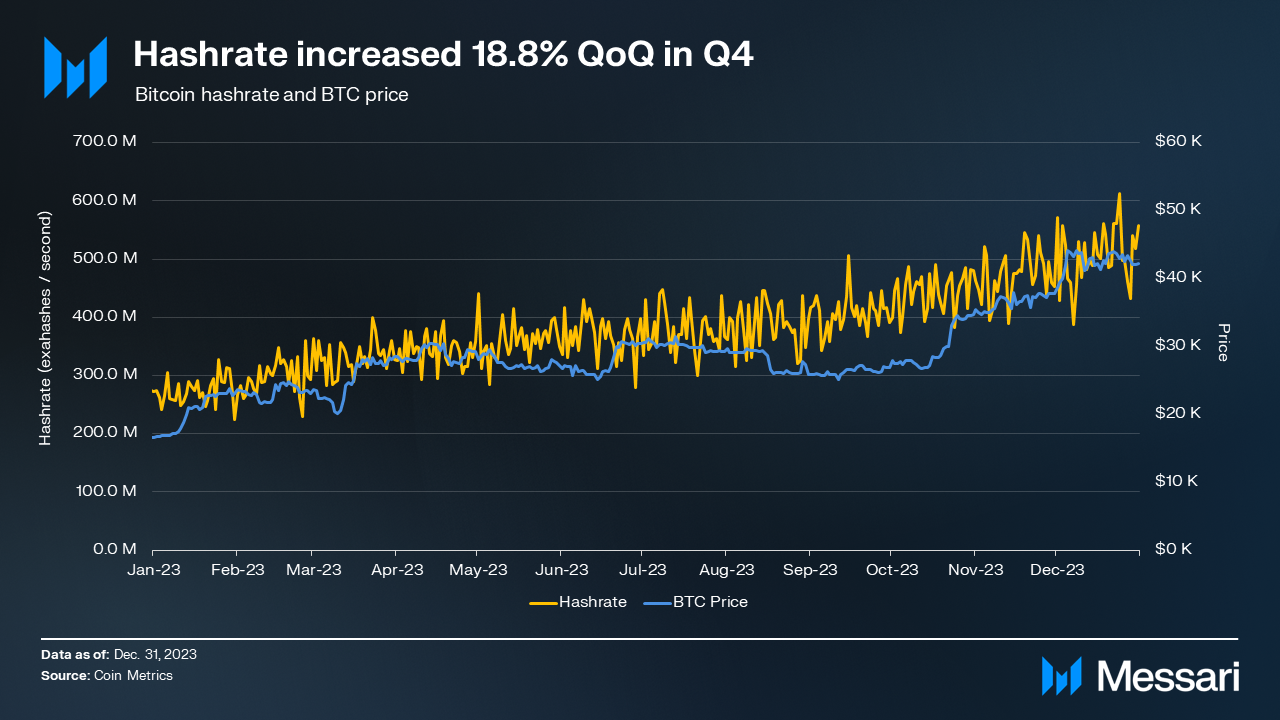The width and height of the screenshot is (1280, 720).
Task: Click the 'Jul-23' date label
Action: [642, 570]
